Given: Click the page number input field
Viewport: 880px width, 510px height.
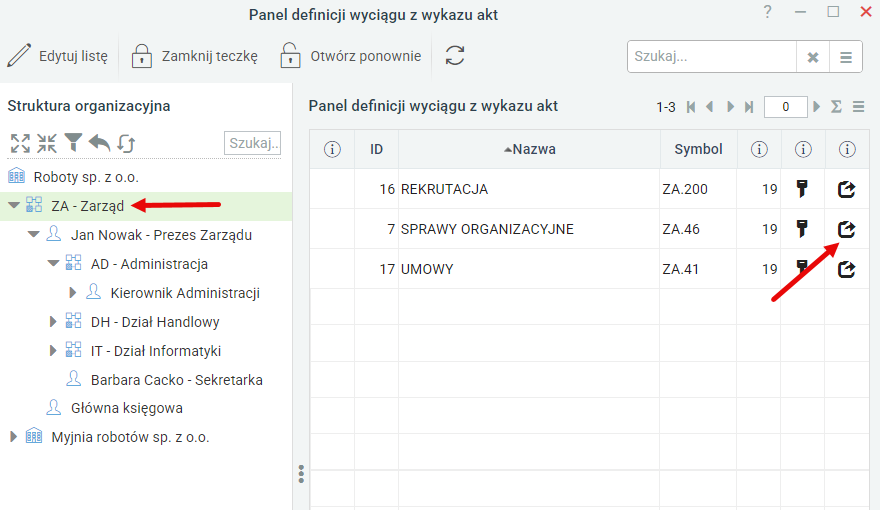Looking at the screenshot, I should 786,107.
